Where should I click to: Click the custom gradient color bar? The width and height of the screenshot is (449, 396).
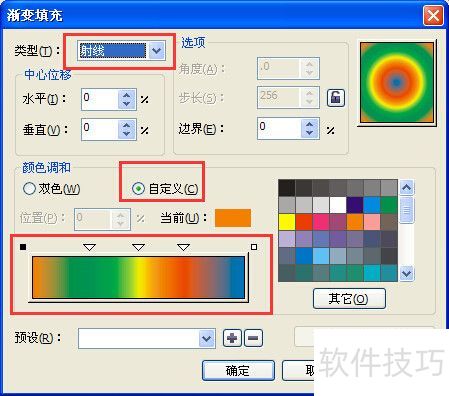point(139,277)
